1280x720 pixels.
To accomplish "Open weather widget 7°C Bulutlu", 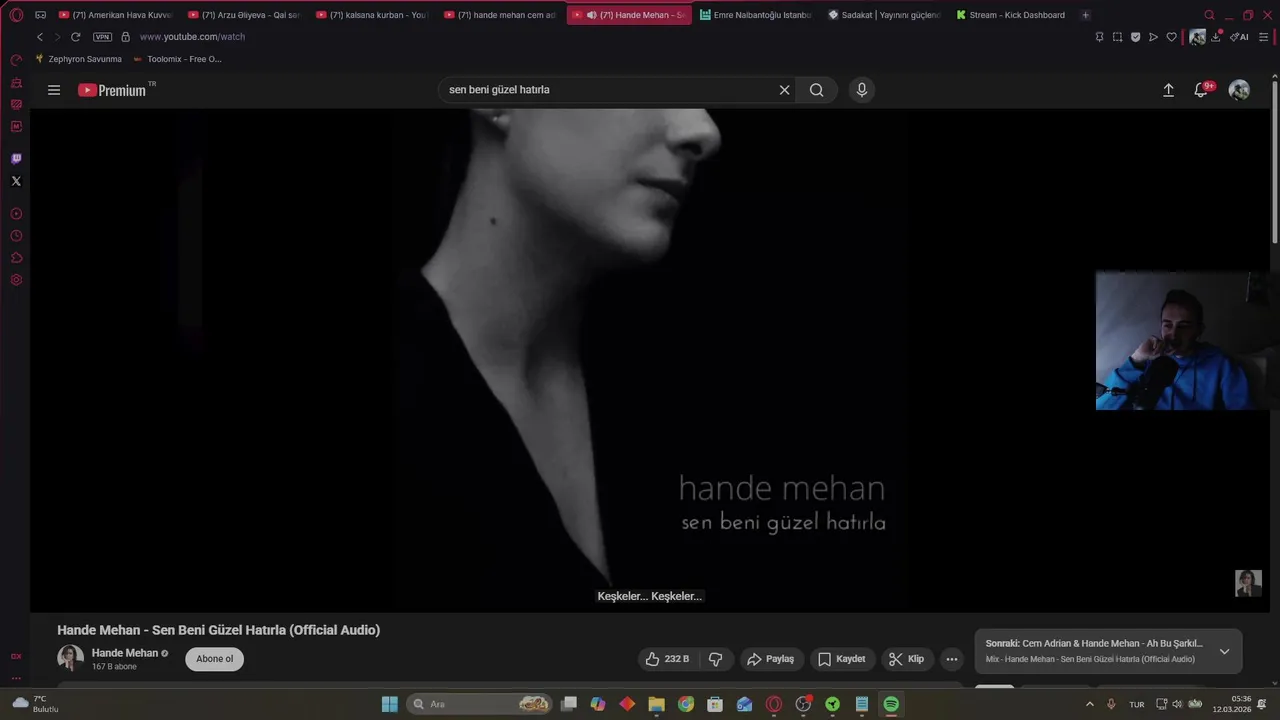I will 36,704.
